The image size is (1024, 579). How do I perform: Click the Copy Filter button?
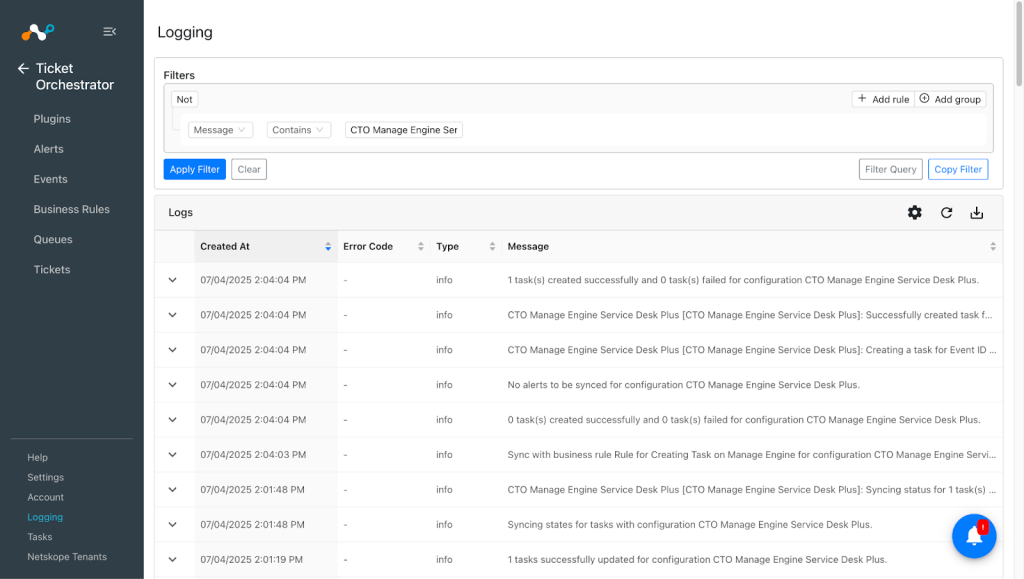coord(958,169)
